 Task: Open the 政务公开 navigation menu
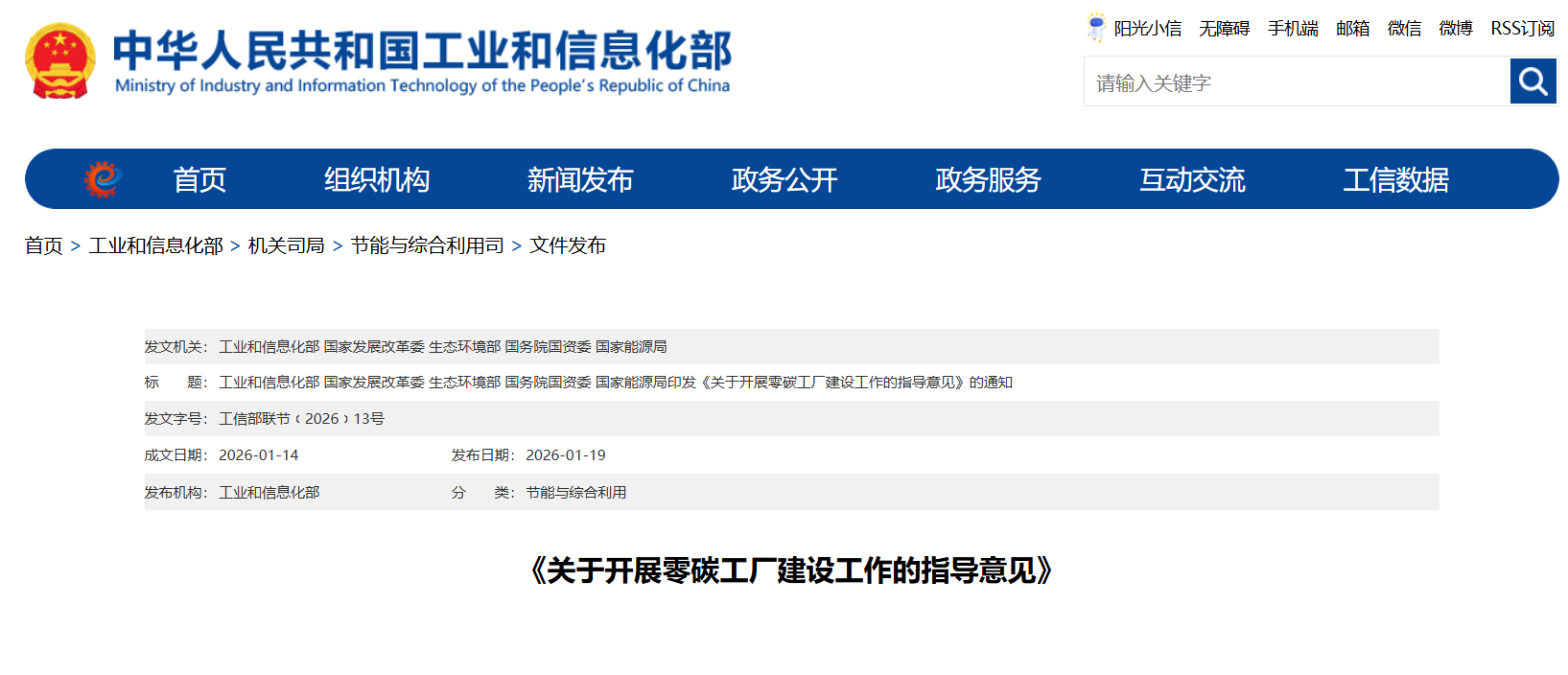(784, 179)
